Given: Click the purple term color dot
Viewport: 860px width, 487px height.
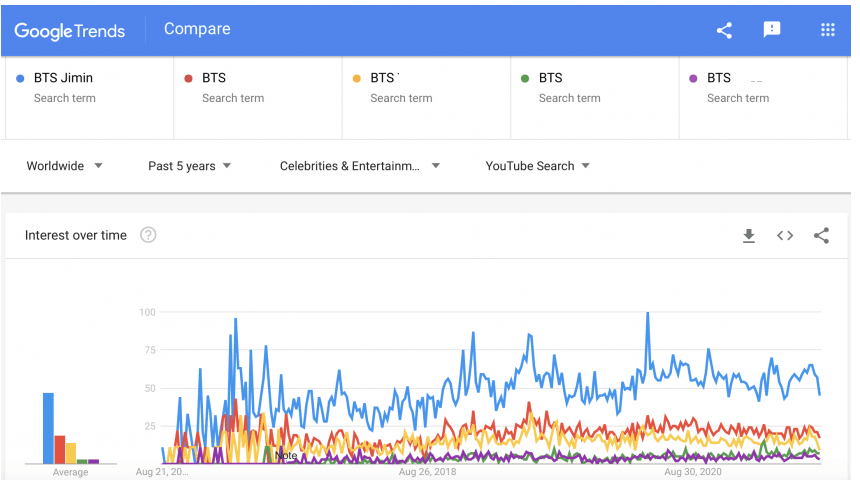Looking at the screenshot, I should tap(693, 78).
